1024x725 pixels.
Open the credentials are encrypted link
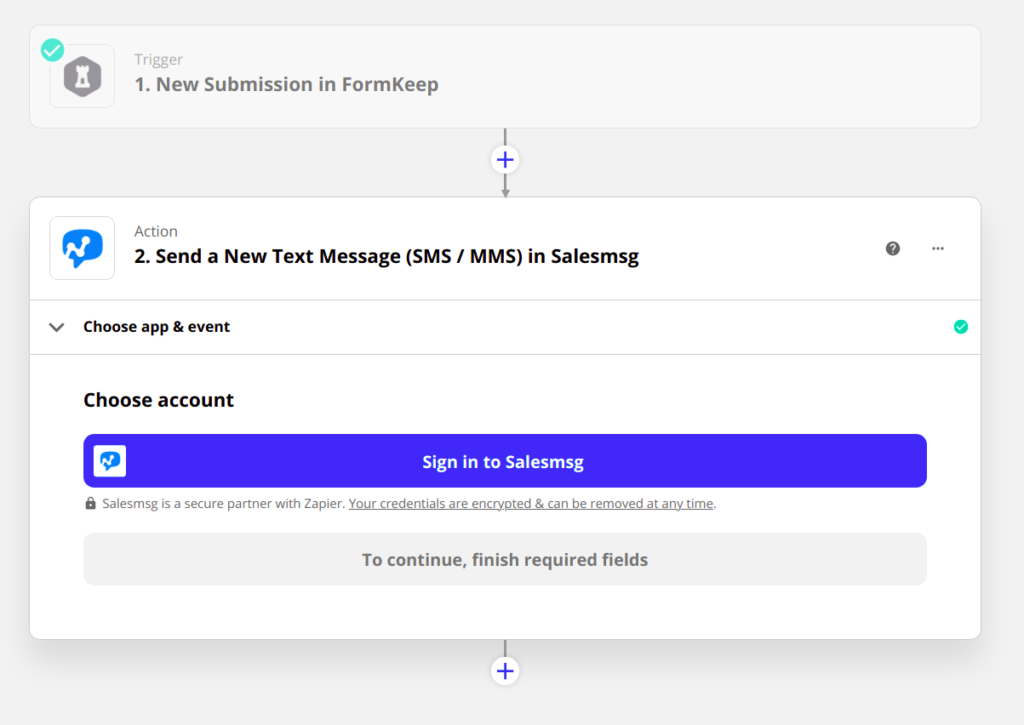[x=531, y=504]
